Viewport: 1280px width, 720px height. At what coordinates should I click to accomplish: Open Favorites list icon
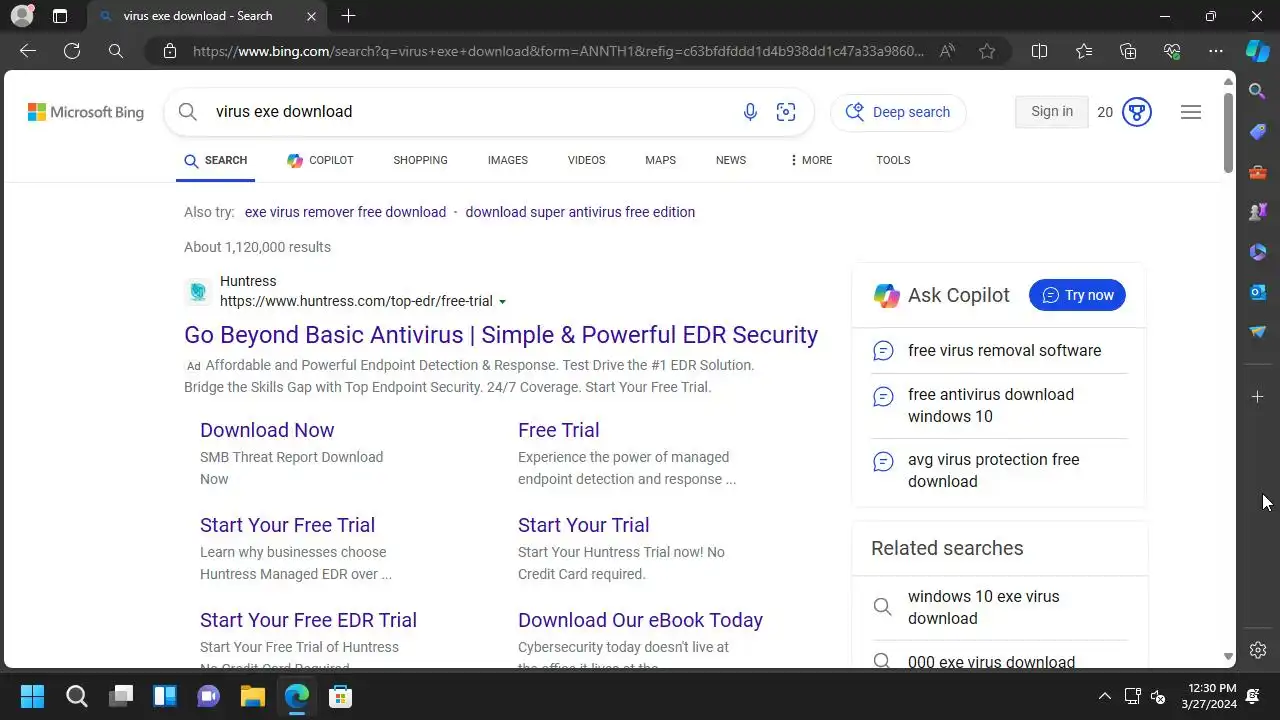click(1084, 51)
